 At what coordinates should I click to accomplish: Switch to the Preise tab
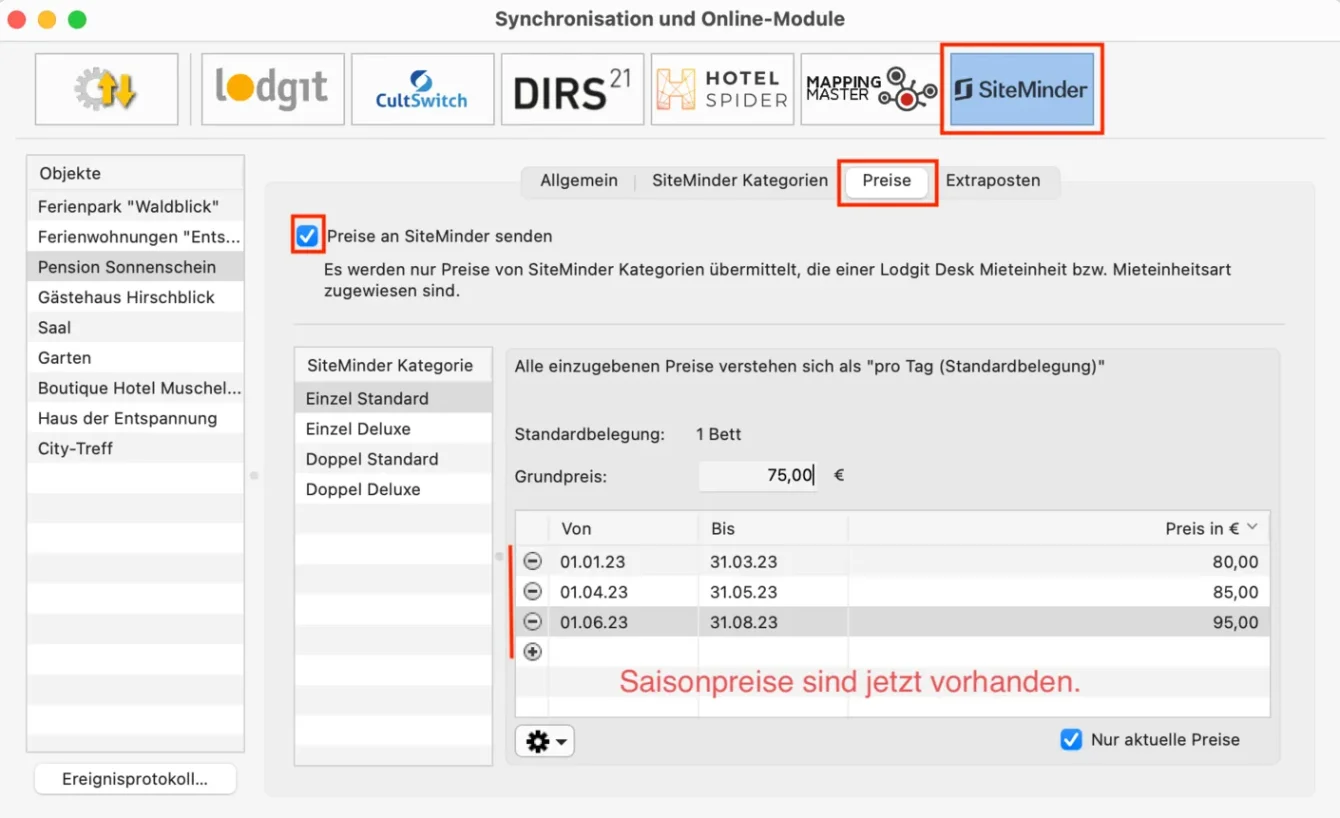click(x=887, y=181)
